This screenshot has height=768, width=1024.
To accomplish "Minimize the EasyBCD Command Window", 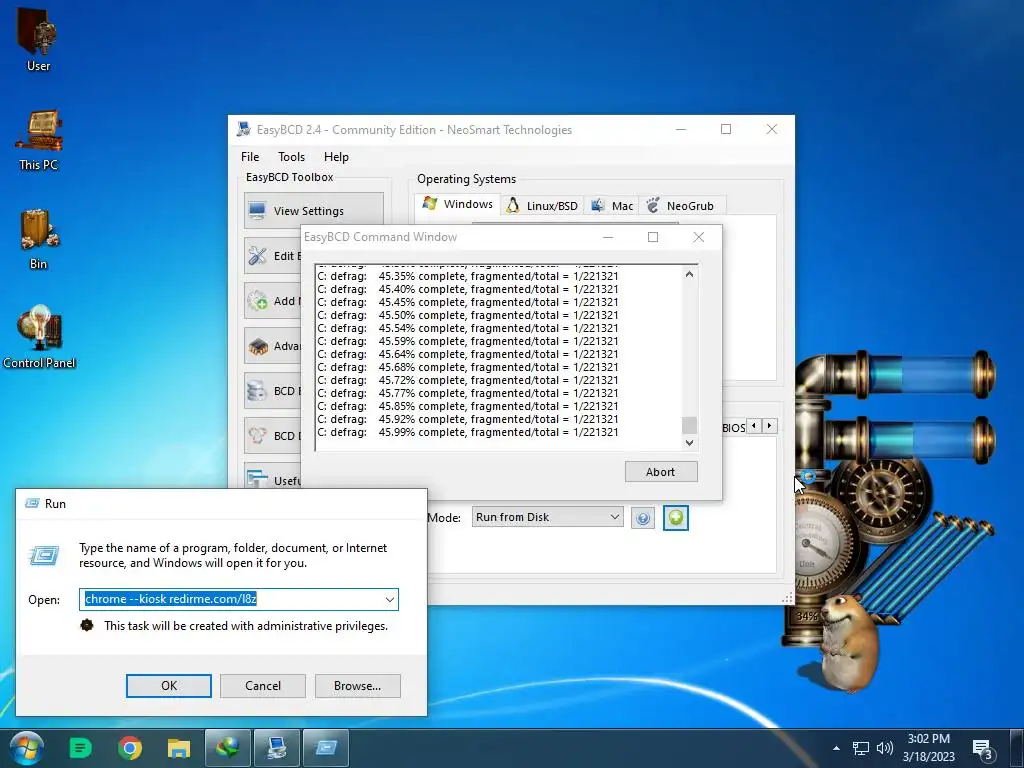I will pyautogui.click(x=608, y=237).
